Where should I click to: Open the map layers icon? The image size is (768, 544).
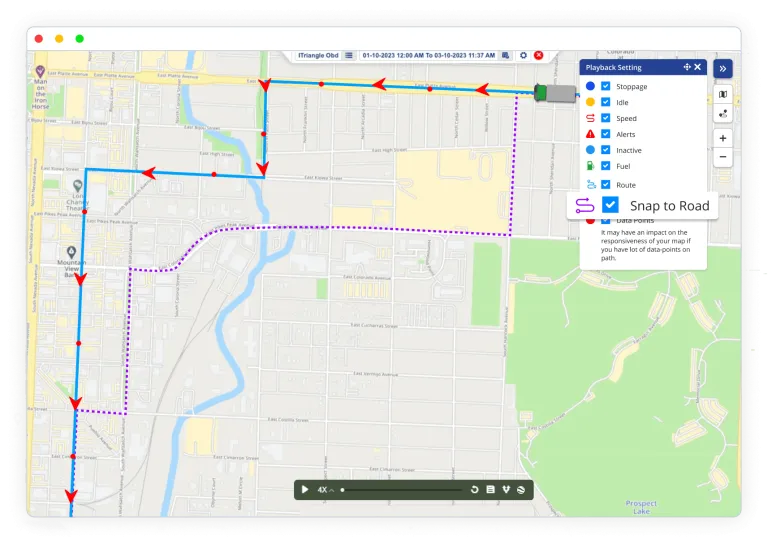pos(723,95)
